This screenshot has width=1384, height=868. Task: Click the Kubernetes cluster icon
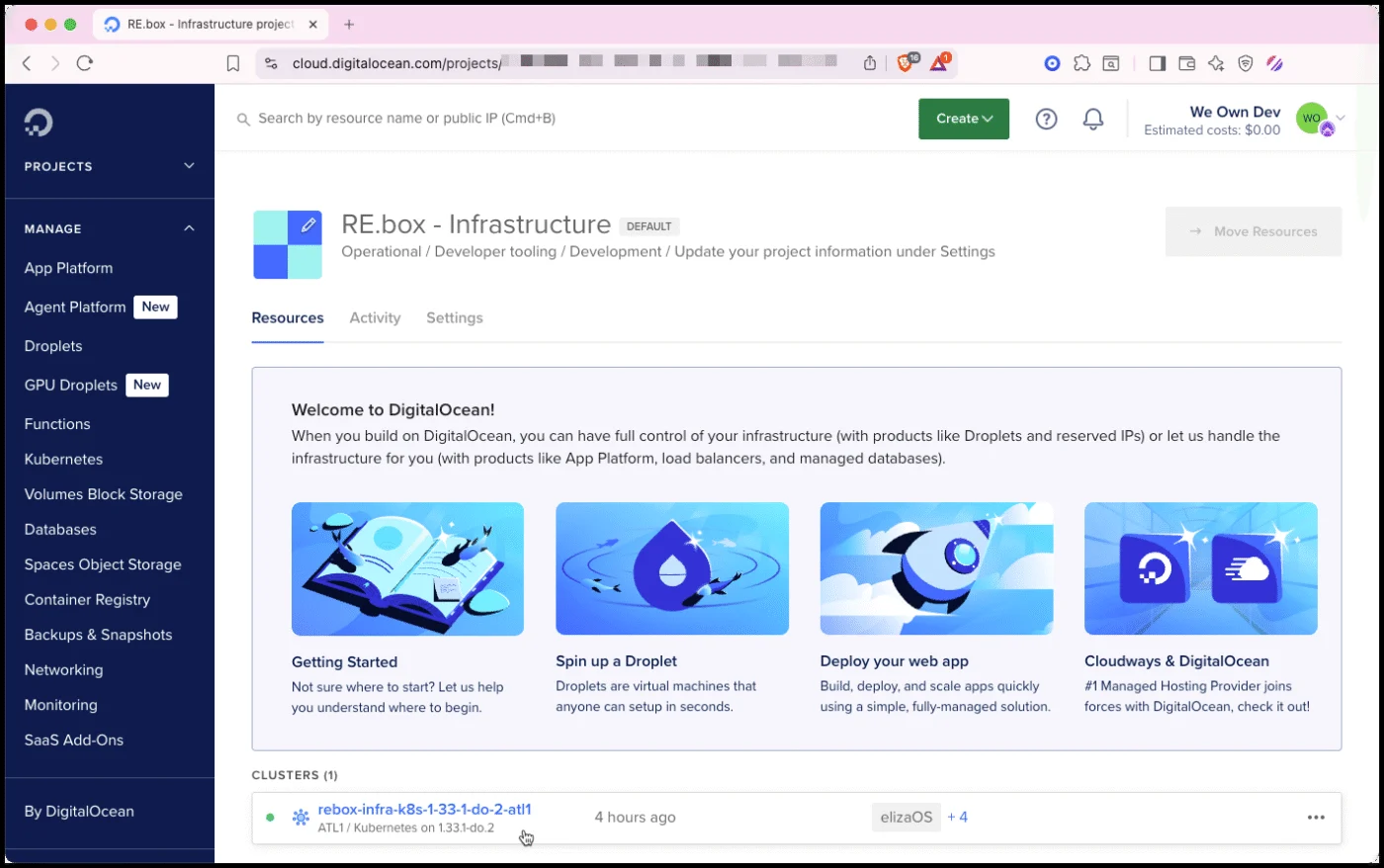(301, 818)
